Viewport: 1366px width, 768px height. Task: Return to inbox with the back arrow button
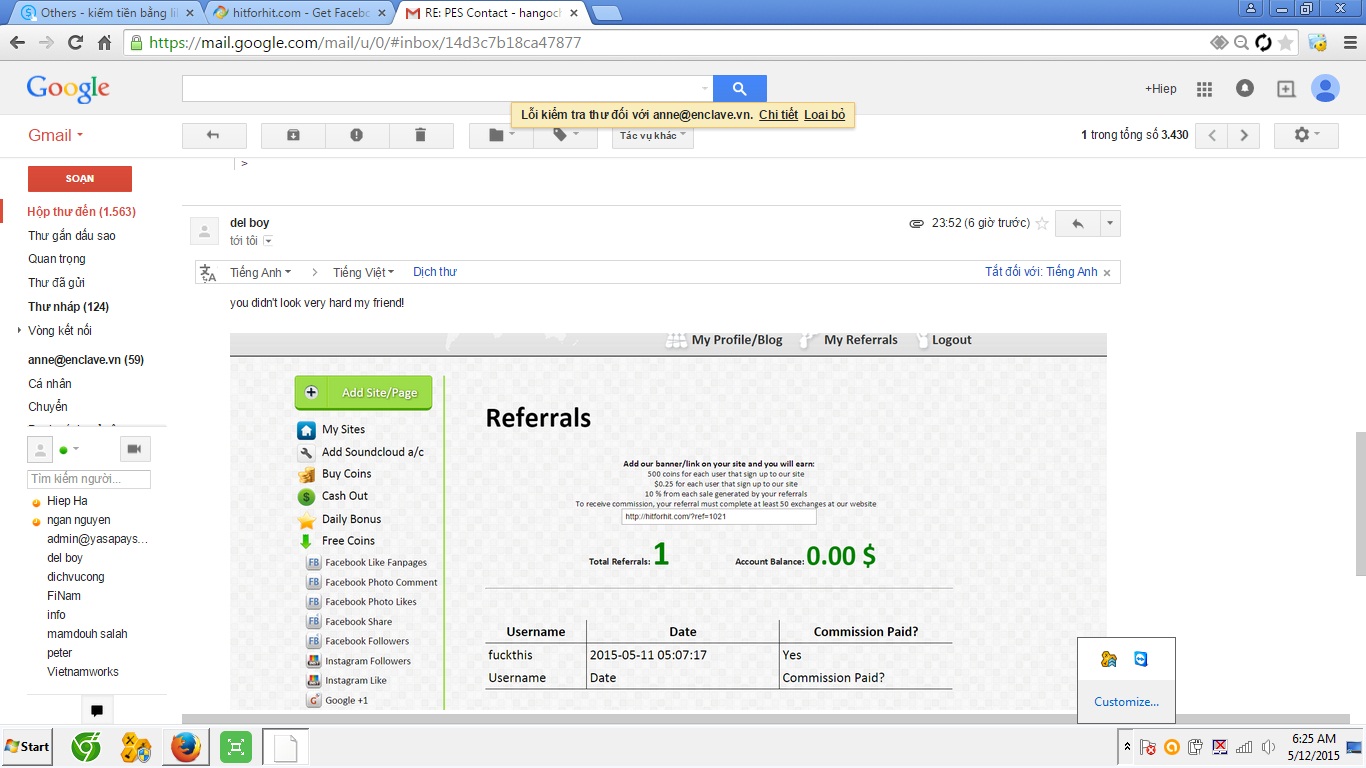click(214, 135)
